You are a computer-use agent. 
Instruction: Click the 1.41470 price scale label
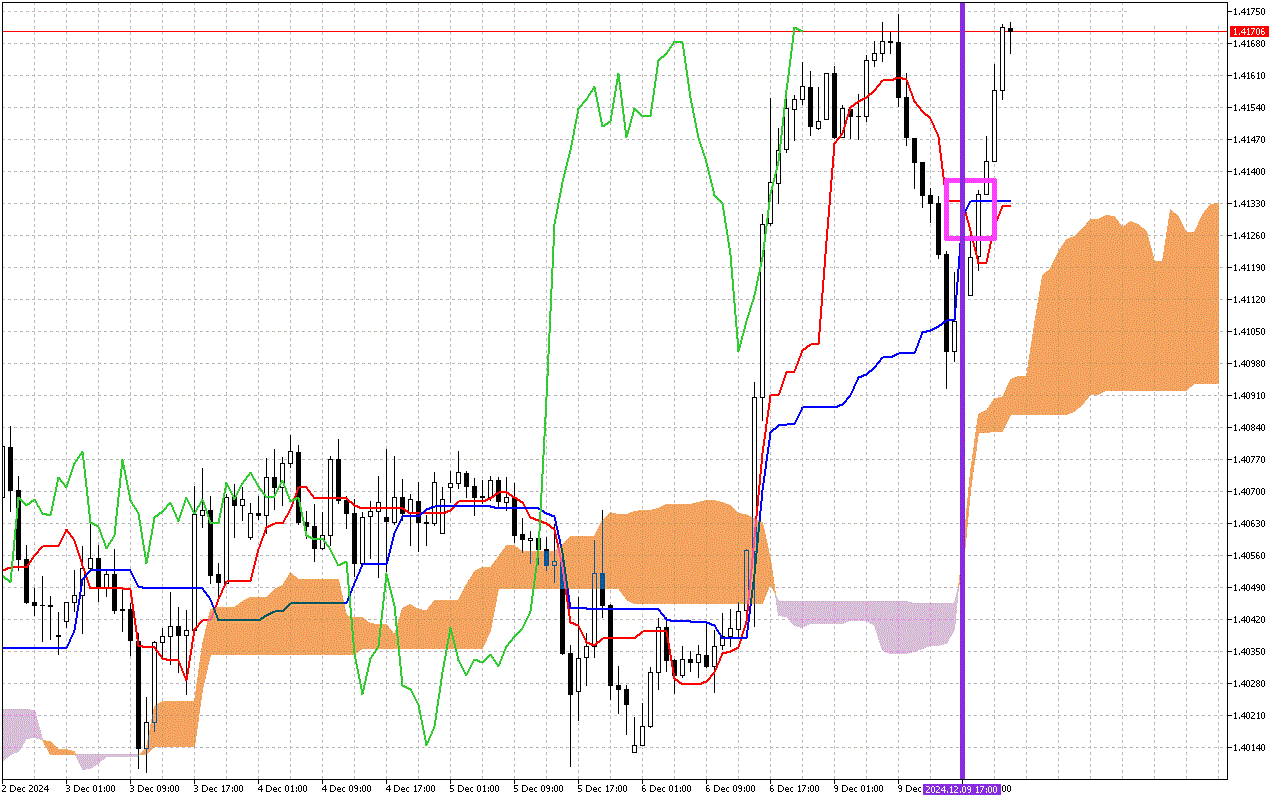[x=1248, y=140]
